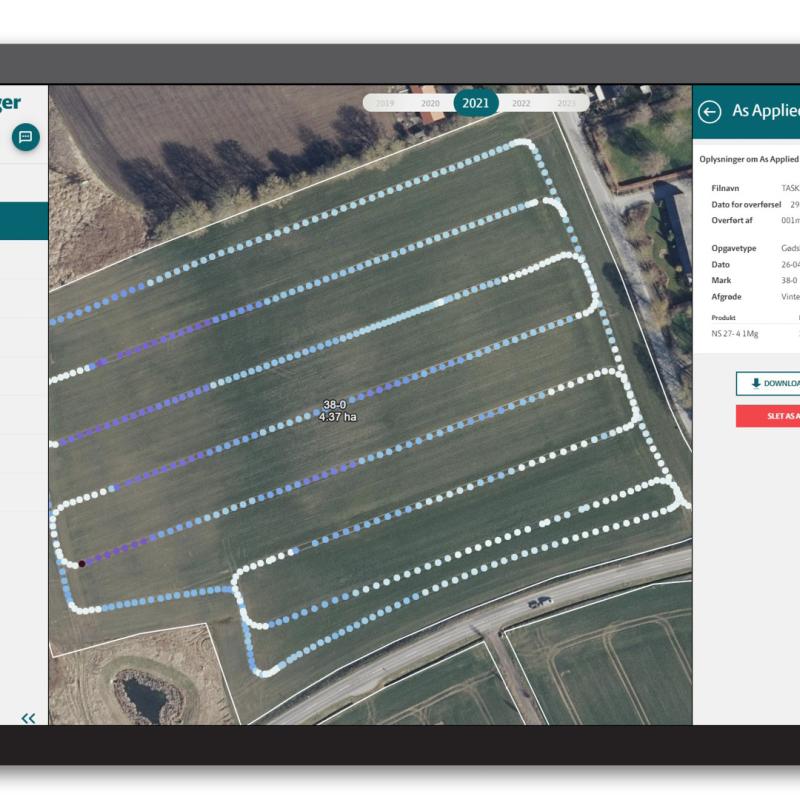800x800 pixels.
Task: Switch to year 2023
Action: 566,104
